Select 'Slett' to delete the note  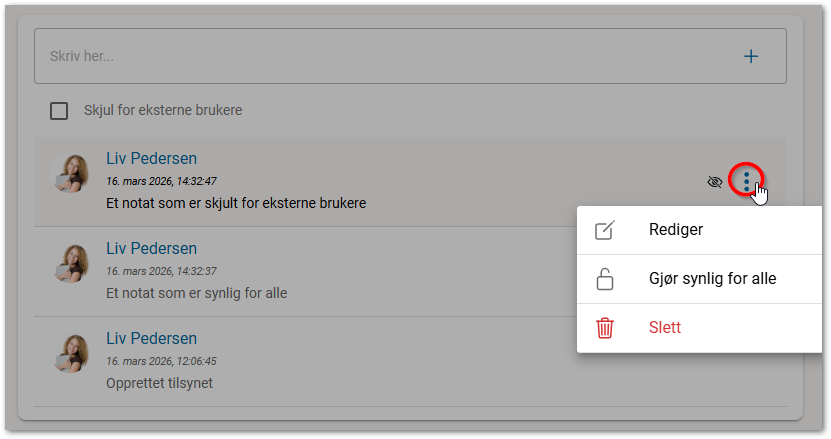tap(665, 328)
